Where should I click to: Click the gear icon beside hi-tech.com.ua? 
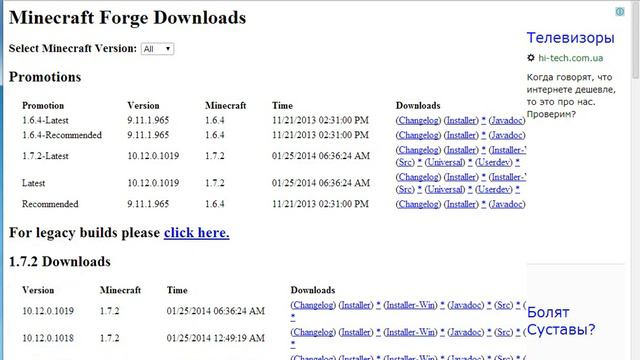(531, 58)
